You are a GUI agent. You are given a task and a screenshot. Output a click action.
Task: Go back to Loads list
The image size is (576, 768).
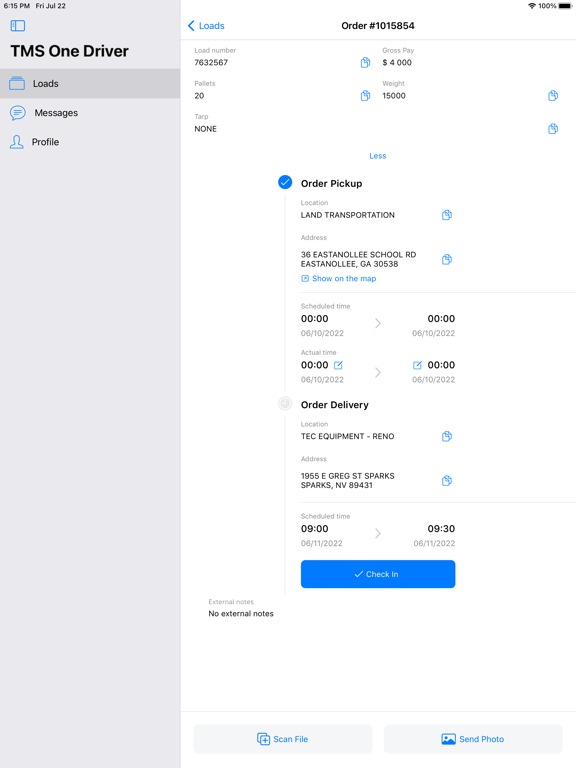pyautogui.click(x=206, y=25)
